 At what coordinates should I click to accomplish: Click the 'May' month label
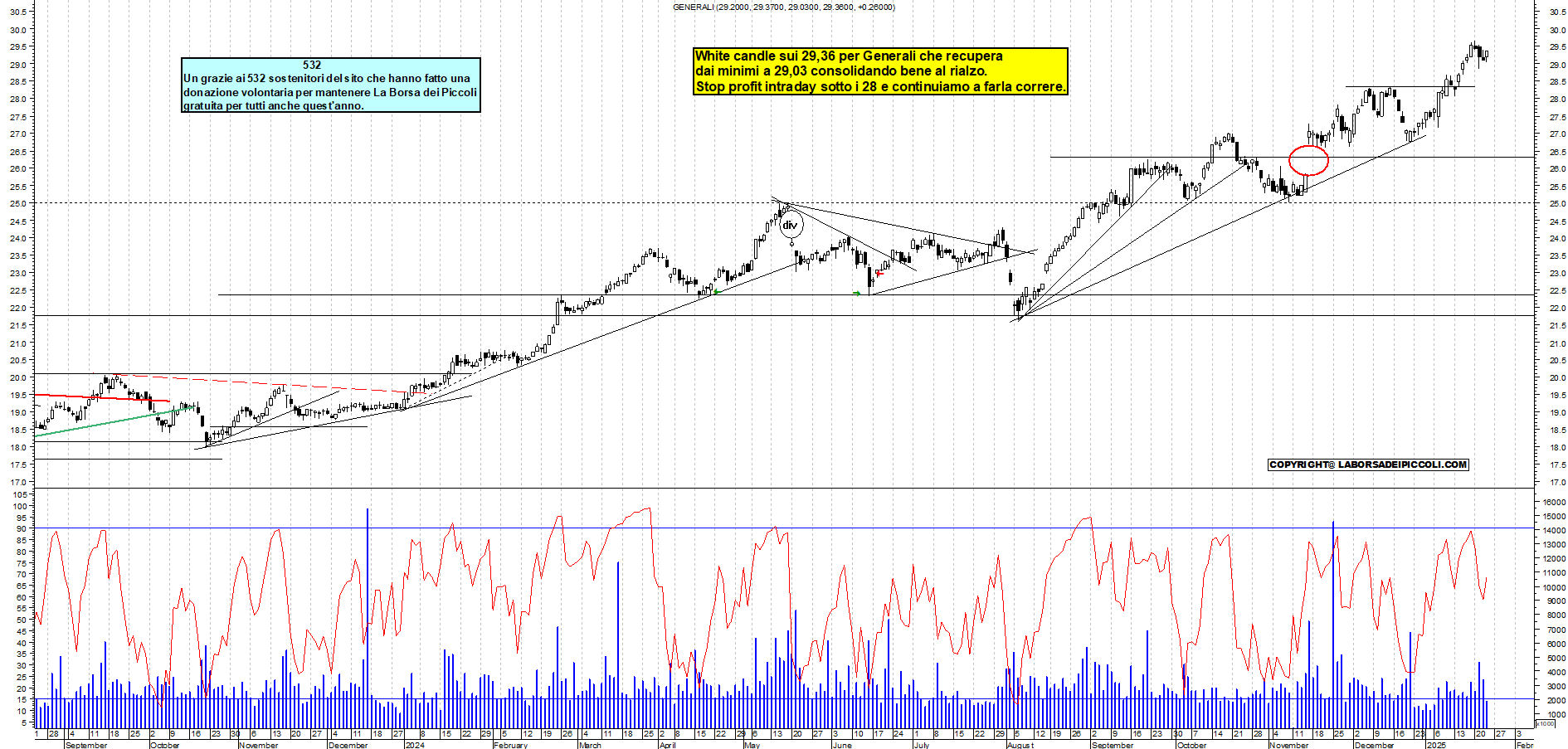(752, 745)
